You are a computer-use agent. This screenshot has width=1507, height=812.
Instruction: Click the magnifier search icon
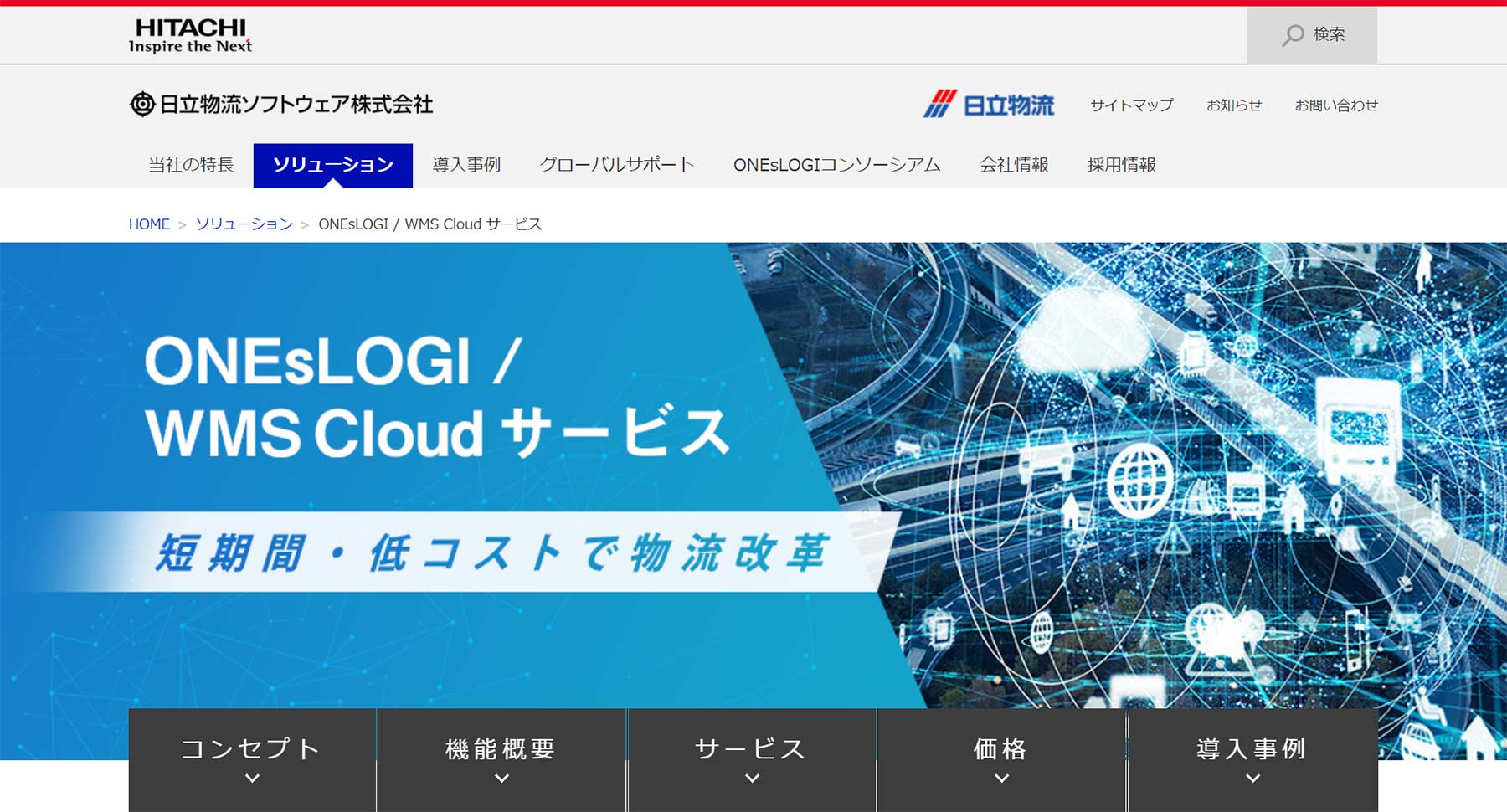click(x=1293, y=35)
